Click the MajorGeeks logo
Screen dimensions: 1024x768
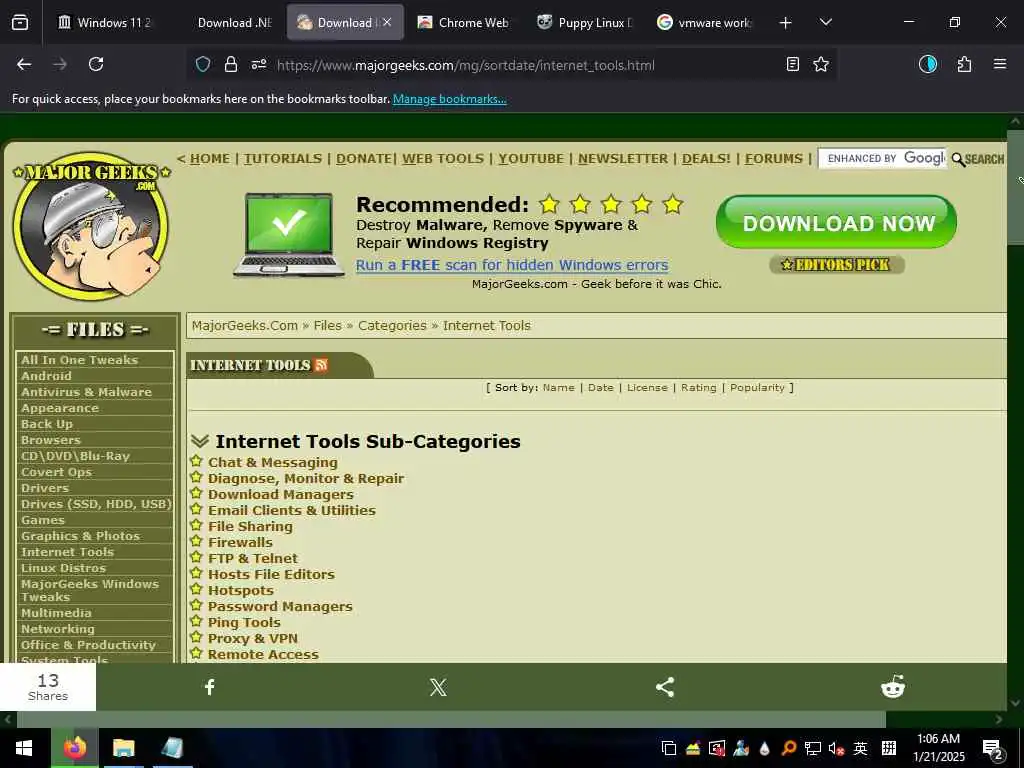coord(91,226)
